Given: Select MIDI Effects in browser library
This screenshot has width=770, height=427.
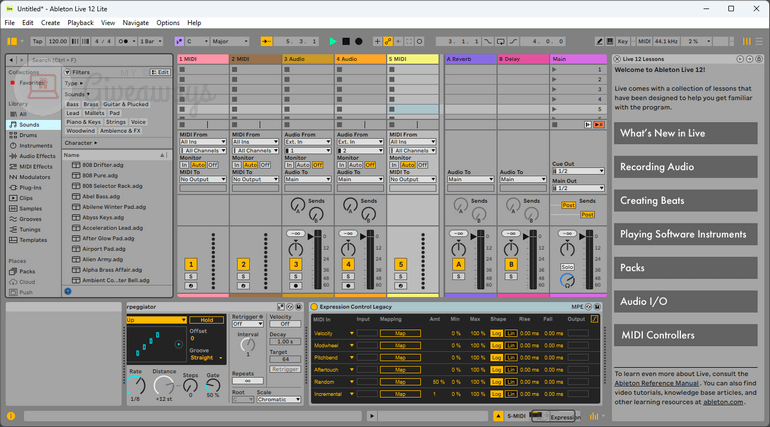Looking at the screenshot, I should 36,167.
